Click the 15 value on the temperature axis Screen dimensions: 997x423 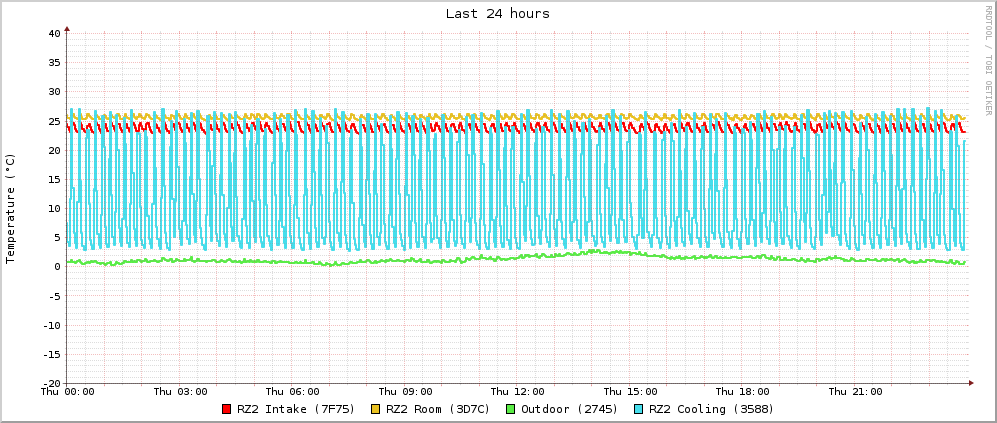tap(55, 179)
